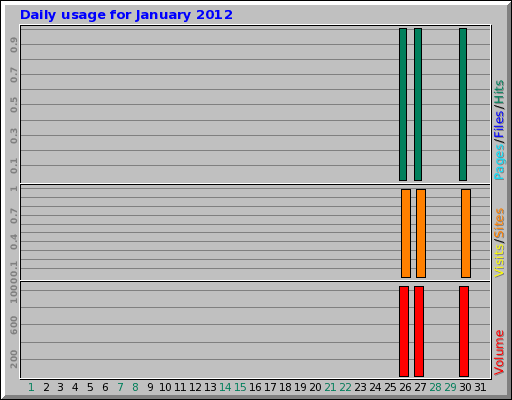The width and height of the screenshot is (512, 400).
Task: Click day label 29 on the x-axis
Action: tap(450, 387)
